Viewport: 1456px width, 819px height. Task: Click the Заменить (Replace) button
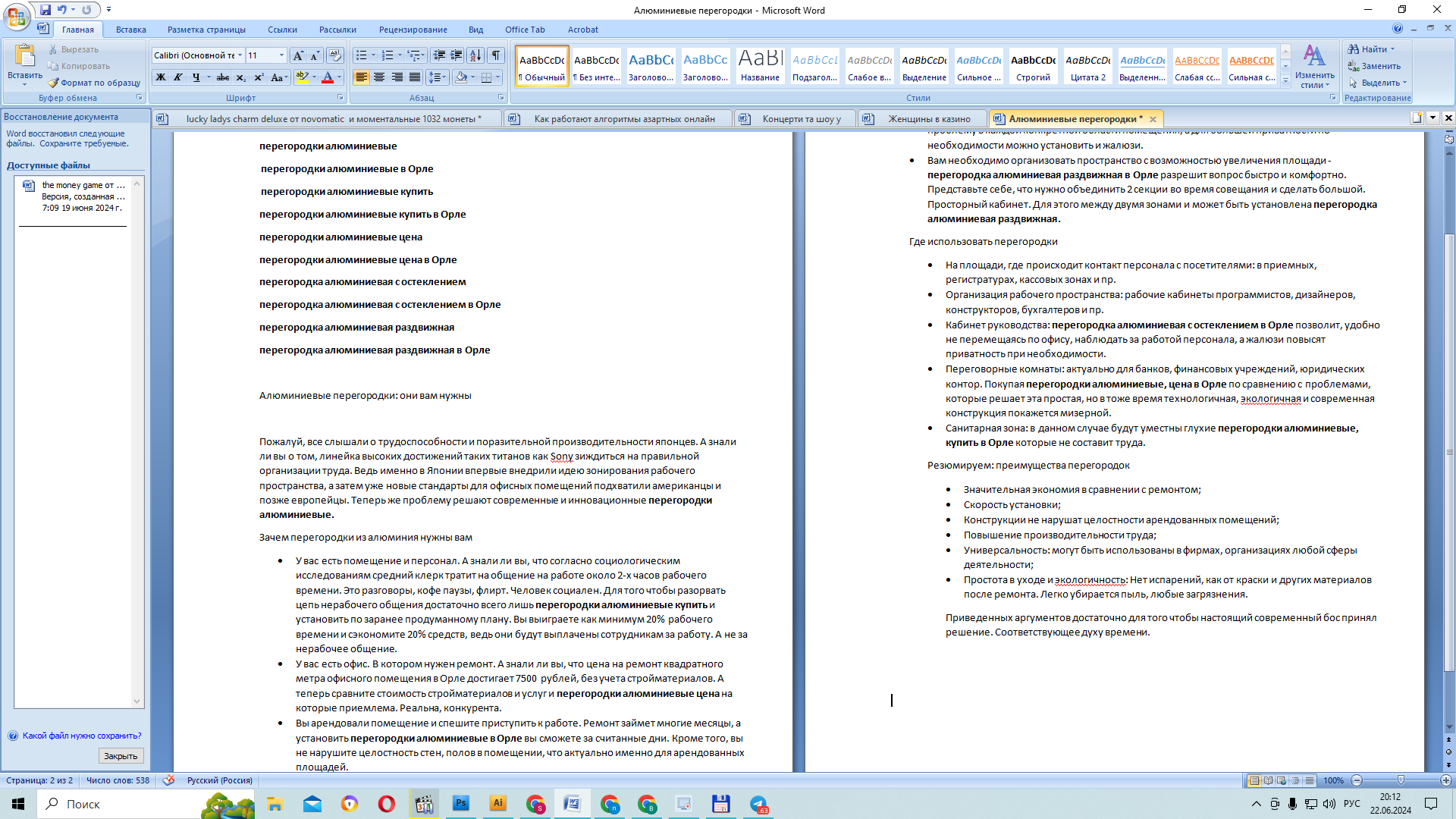[1374, 66]
